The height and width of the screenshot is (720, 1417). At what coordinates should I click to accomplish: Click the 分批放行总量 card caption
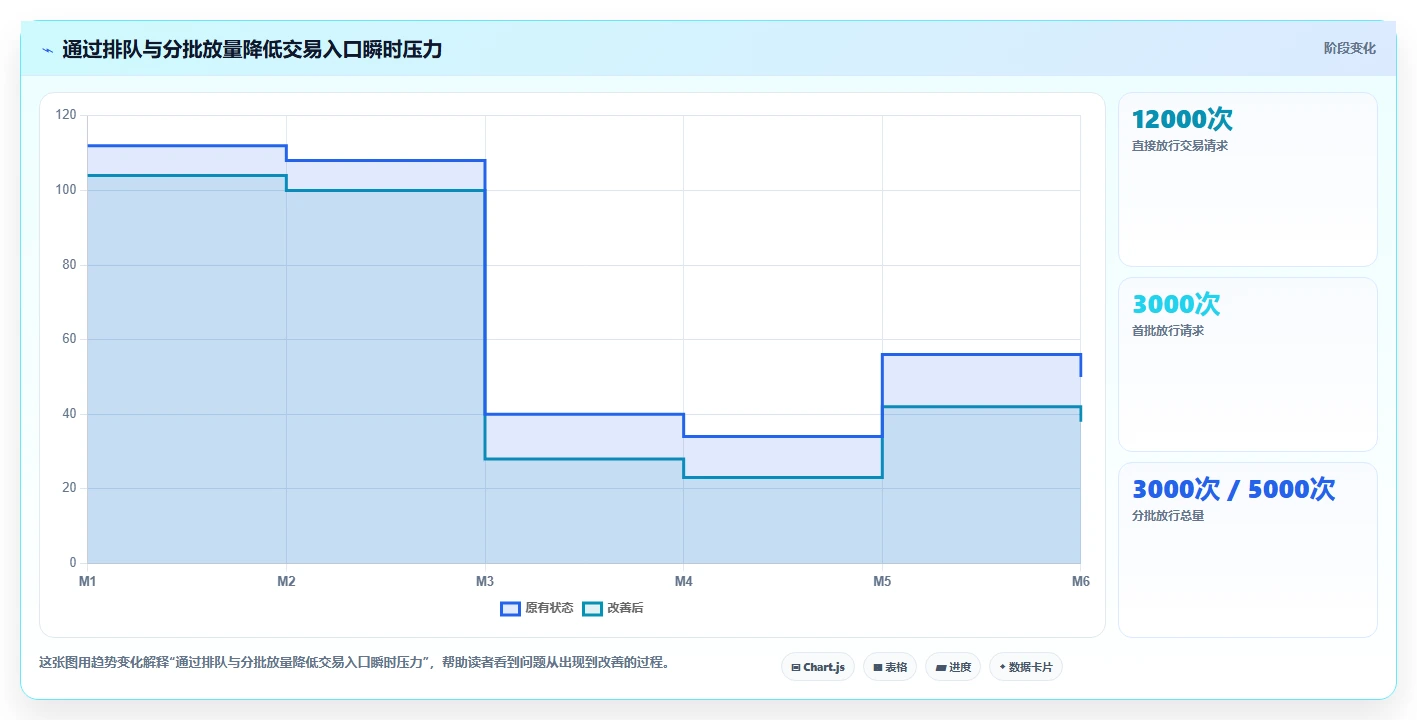[1167, 516]
